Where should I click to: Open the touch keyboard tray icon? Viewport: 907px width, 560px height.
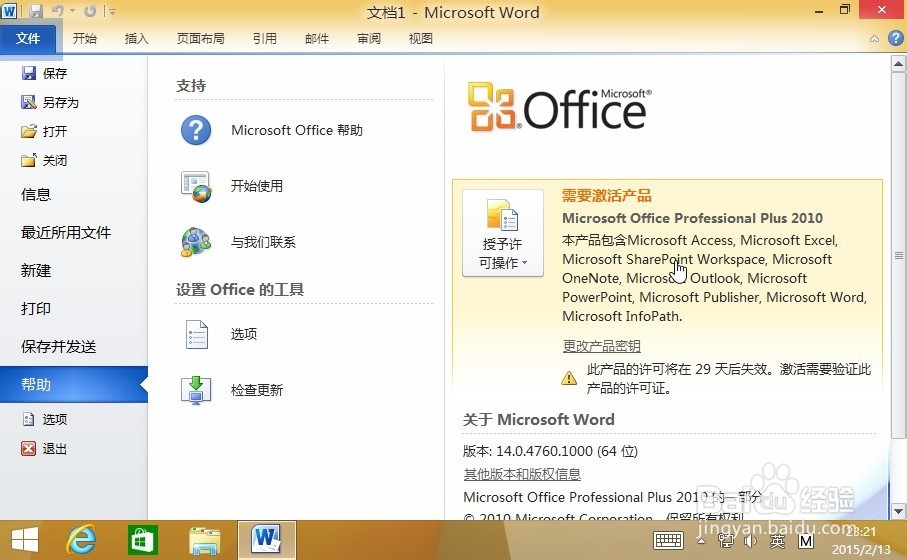(x=668, y=541)
